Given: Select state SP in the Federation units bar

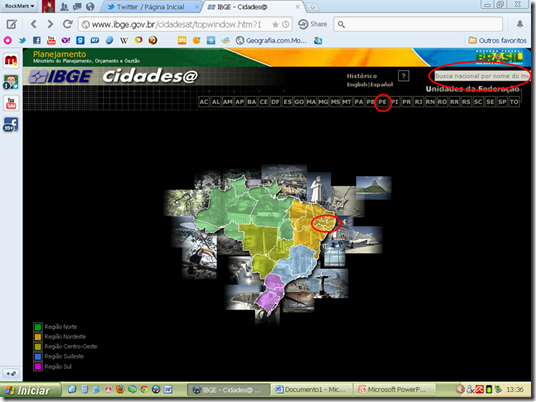Looking at the screenshot, I should click(x=502, y=102).
